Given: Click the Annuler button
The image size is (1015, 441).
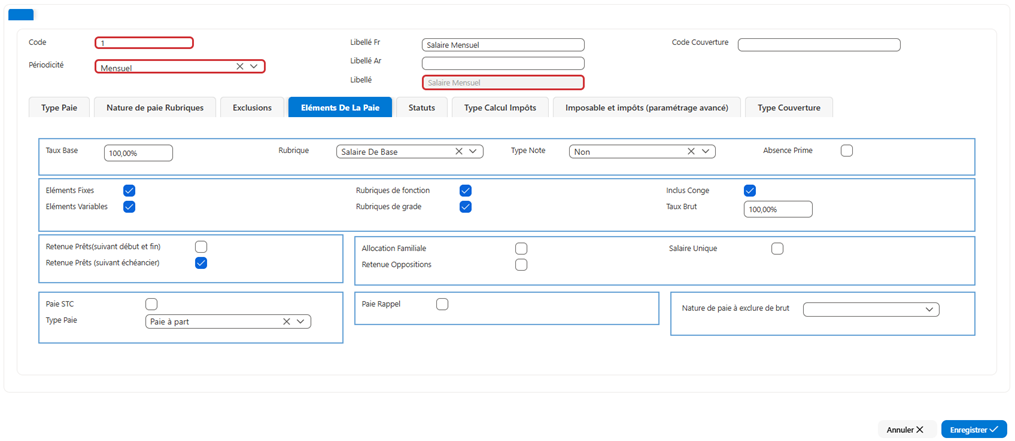Looking at the screenshot, I should tap(906, 429).
